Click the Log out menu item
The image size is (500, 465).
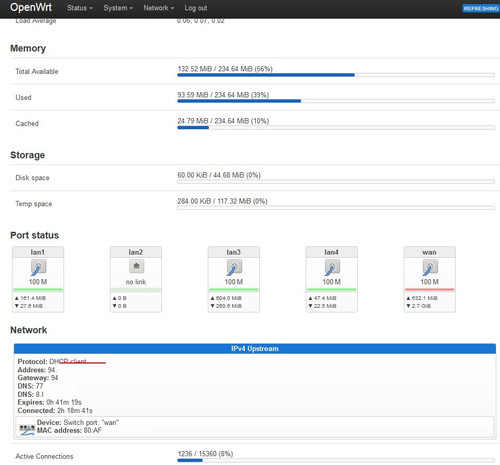[x=196, y=8]
